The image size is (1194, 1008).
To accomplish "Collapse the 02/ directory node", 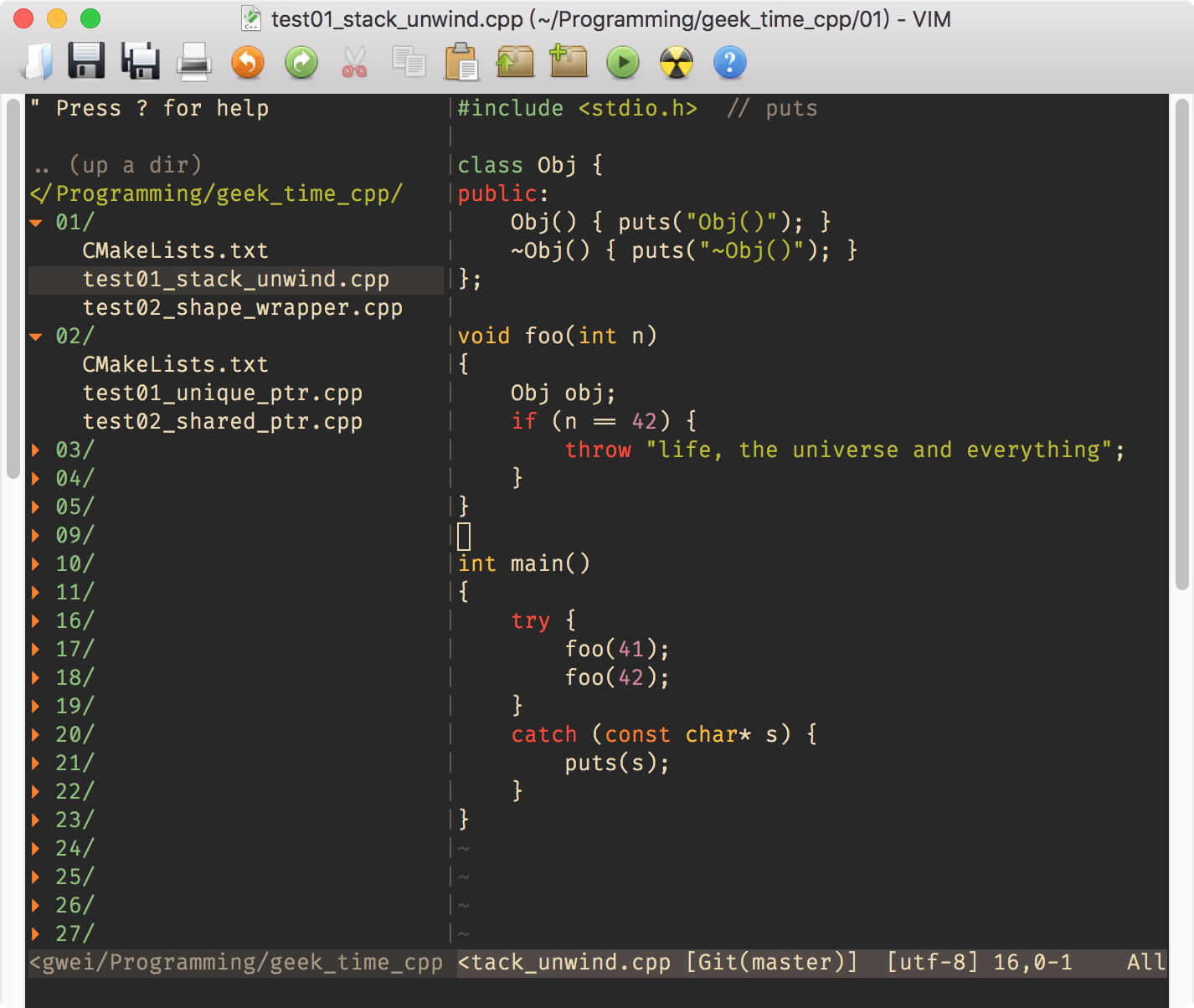I will pyautogui.click(x=72, y=336).
